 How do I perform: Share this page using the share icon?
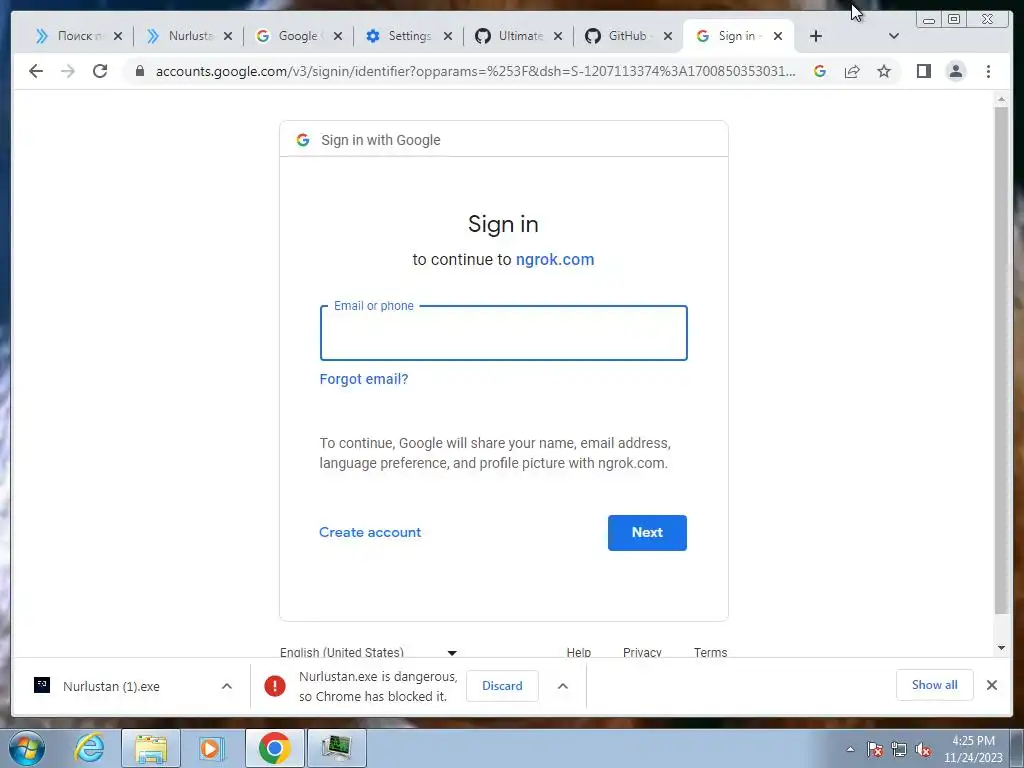coord(852,71)
